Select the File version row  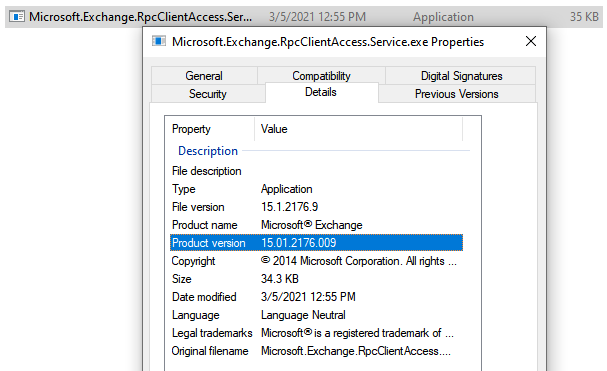[316, 207]
